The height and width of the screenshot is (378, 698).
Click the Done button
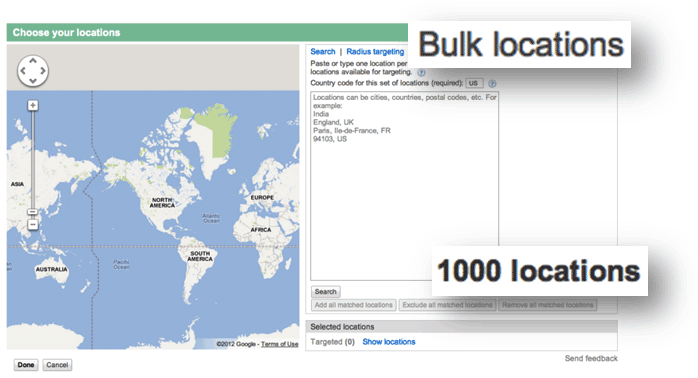pos(26,365)
